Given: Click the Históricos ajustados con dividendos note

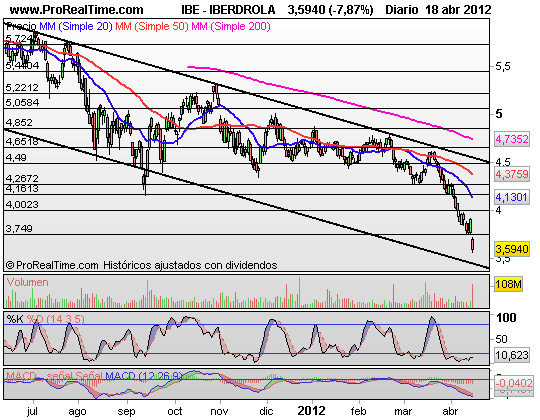Looking at the screenshot, I should click(x=190, y=265).
